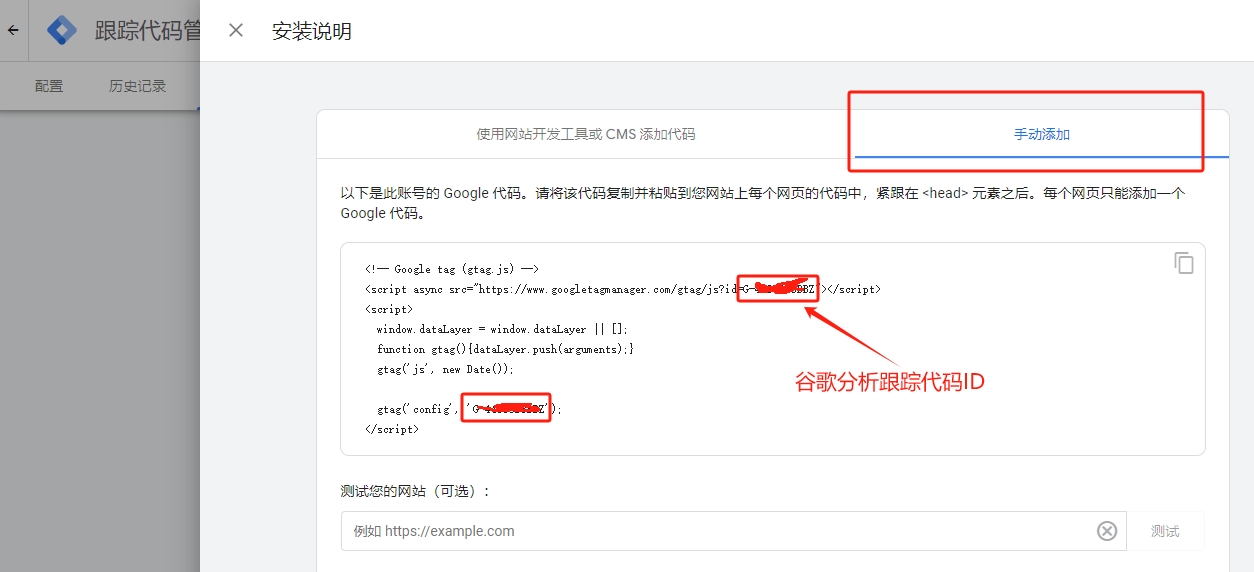Copy the Google tag code snippet
1254x572 pixels.
1184,263
